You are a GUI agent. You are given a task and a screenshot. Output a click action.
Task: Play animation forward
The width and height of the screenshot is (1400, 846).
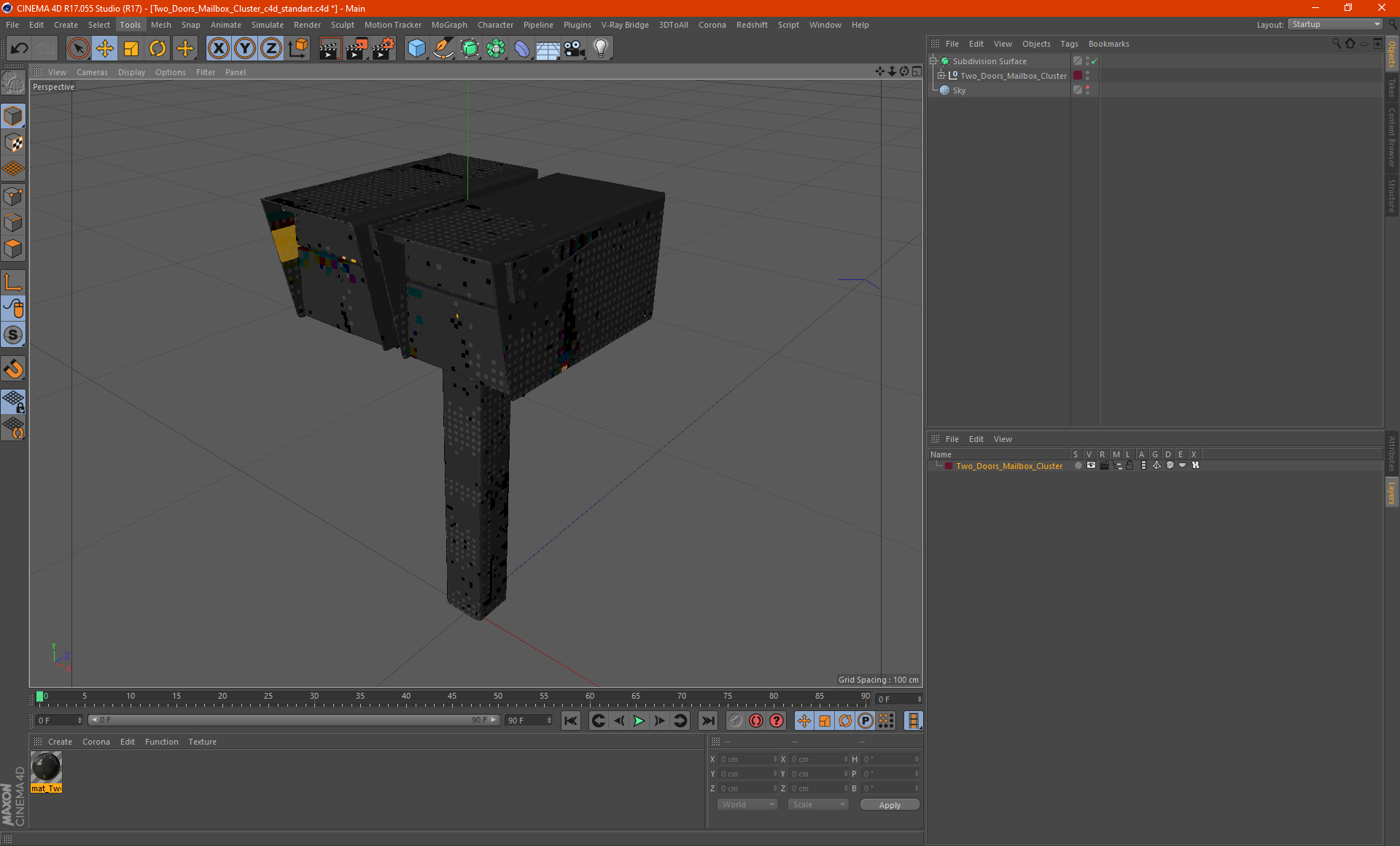tap(639, 721)
